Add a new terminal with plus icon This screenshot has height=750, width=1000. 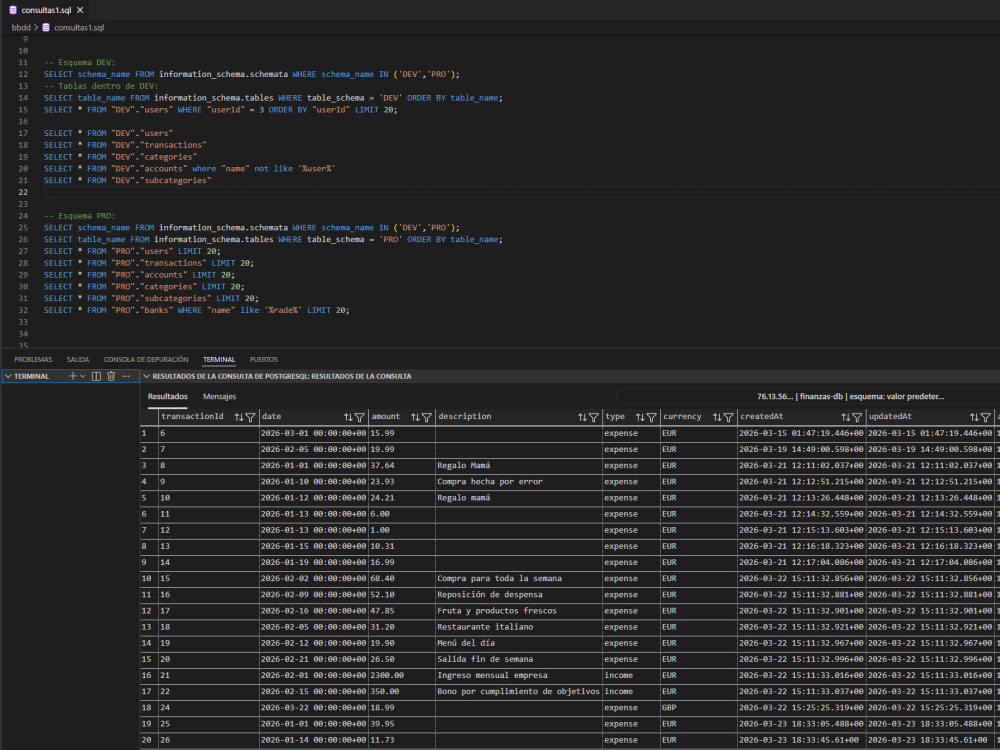pyautogui.click(x=73, y=376)
